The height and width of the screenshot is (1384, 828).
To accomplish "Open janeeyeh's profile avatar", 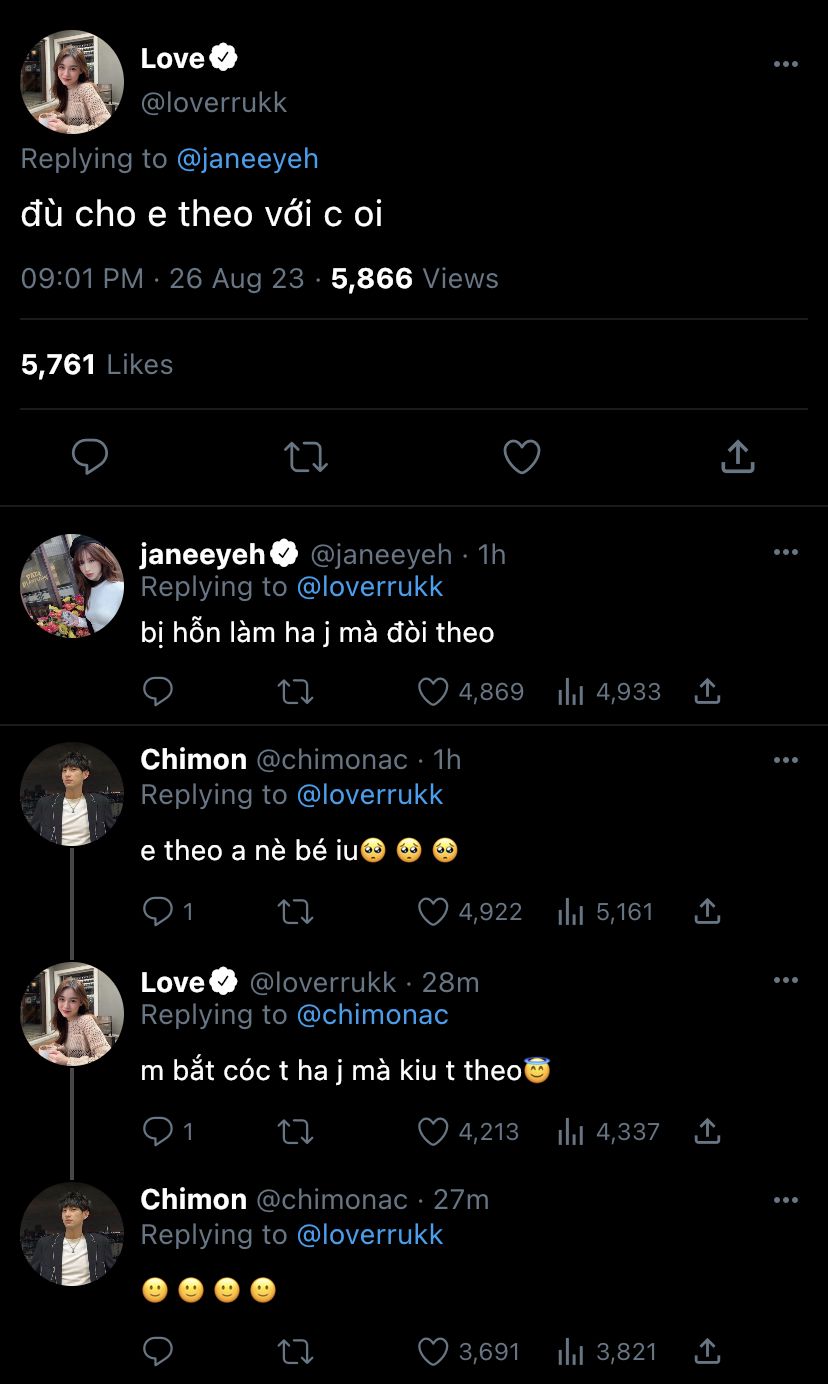I will 72,585.
